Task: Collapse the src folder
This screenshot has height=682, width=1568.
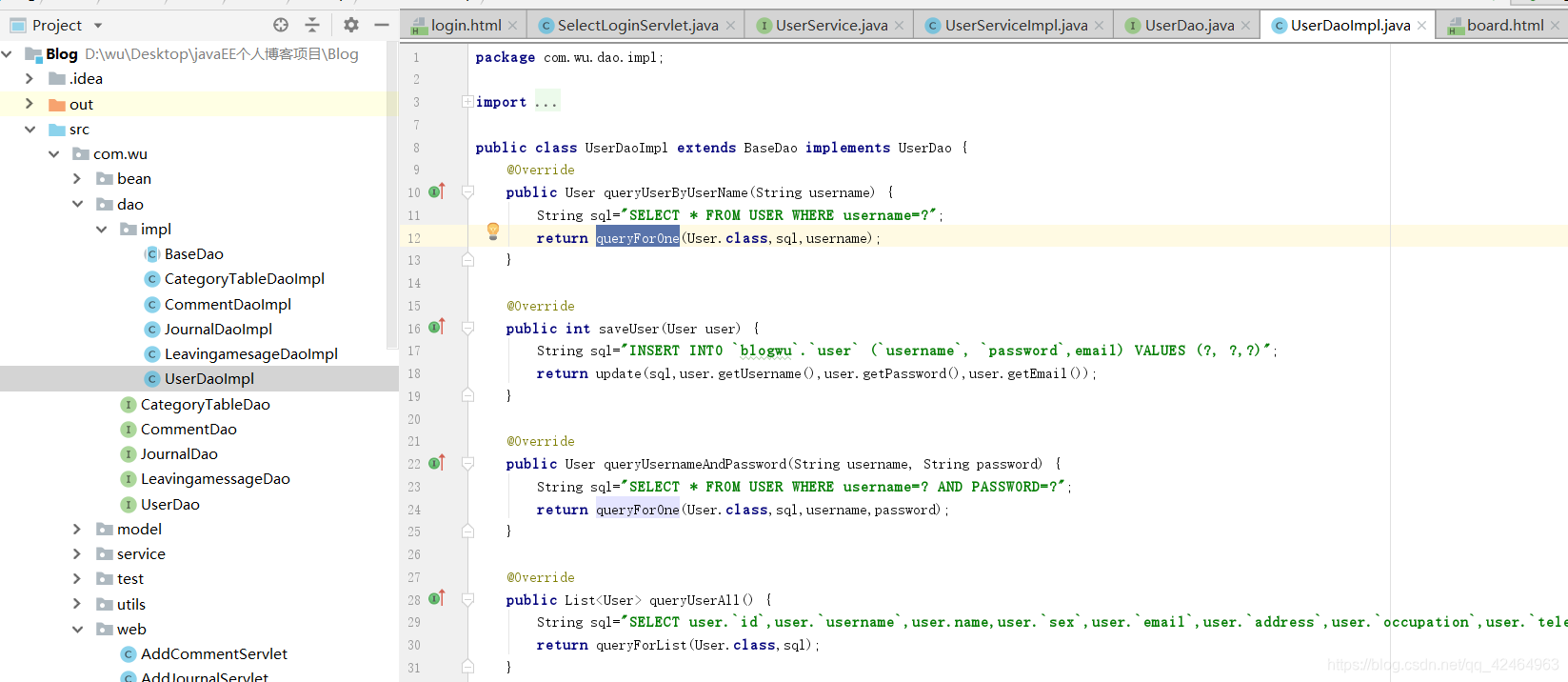Action: [x=30, y=130]
